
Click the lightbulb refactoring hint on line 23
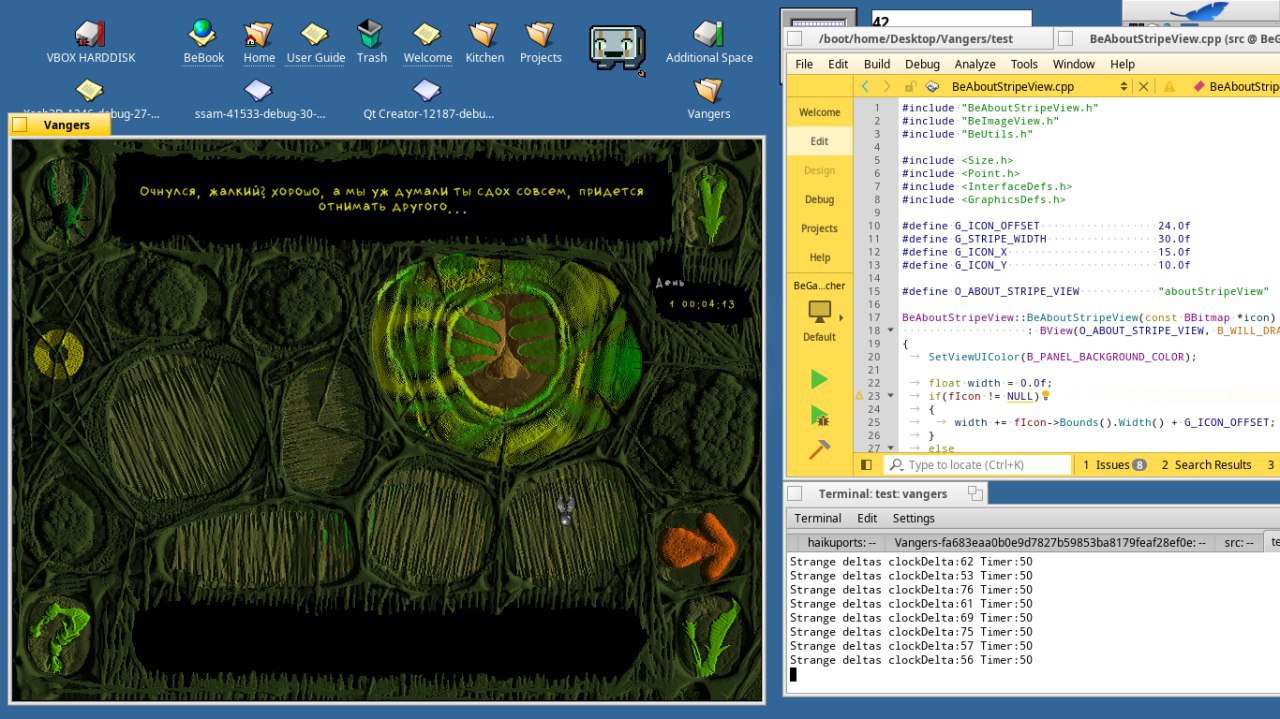click(1046, 396)
